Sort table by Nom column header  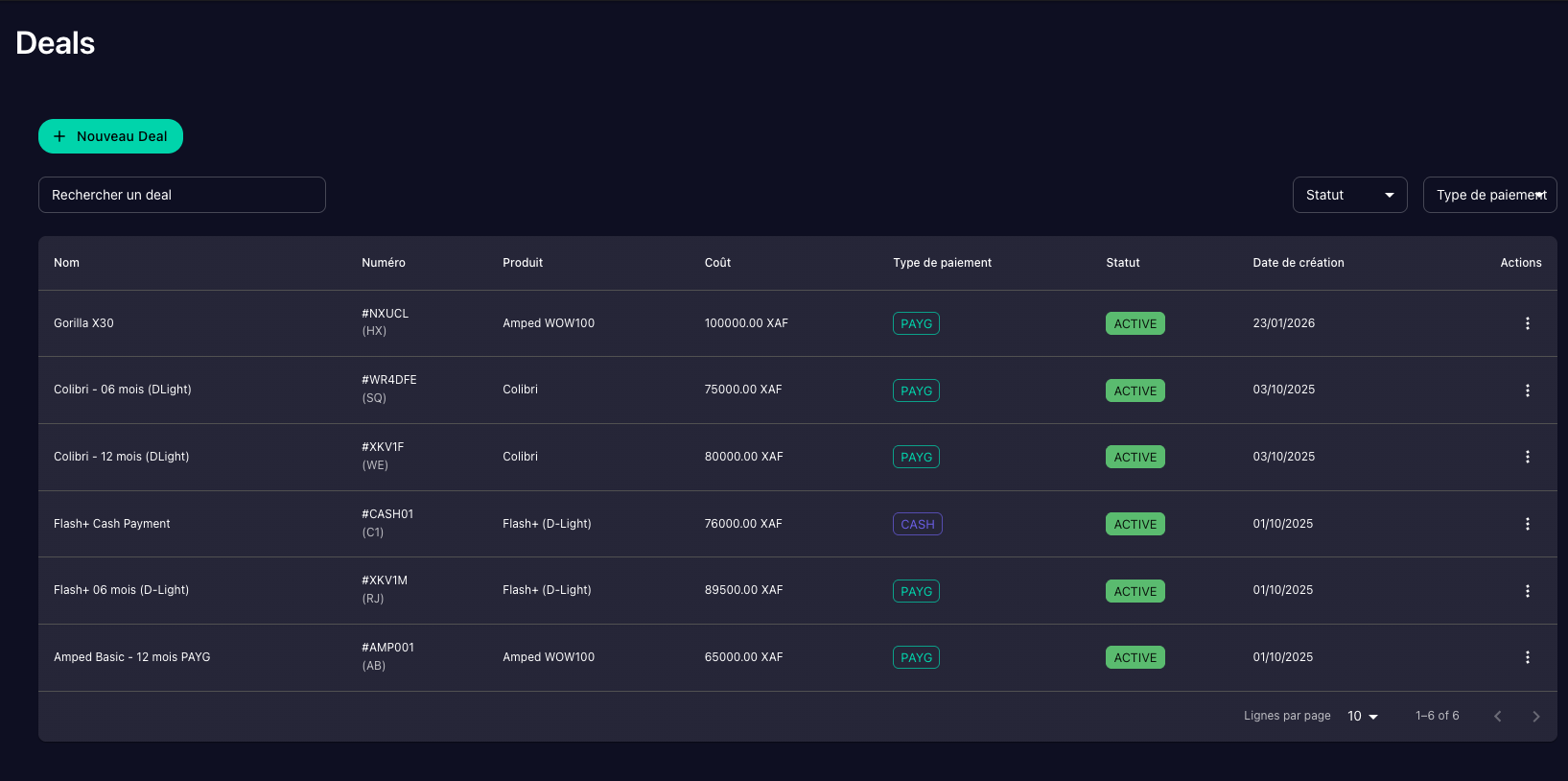66,263
